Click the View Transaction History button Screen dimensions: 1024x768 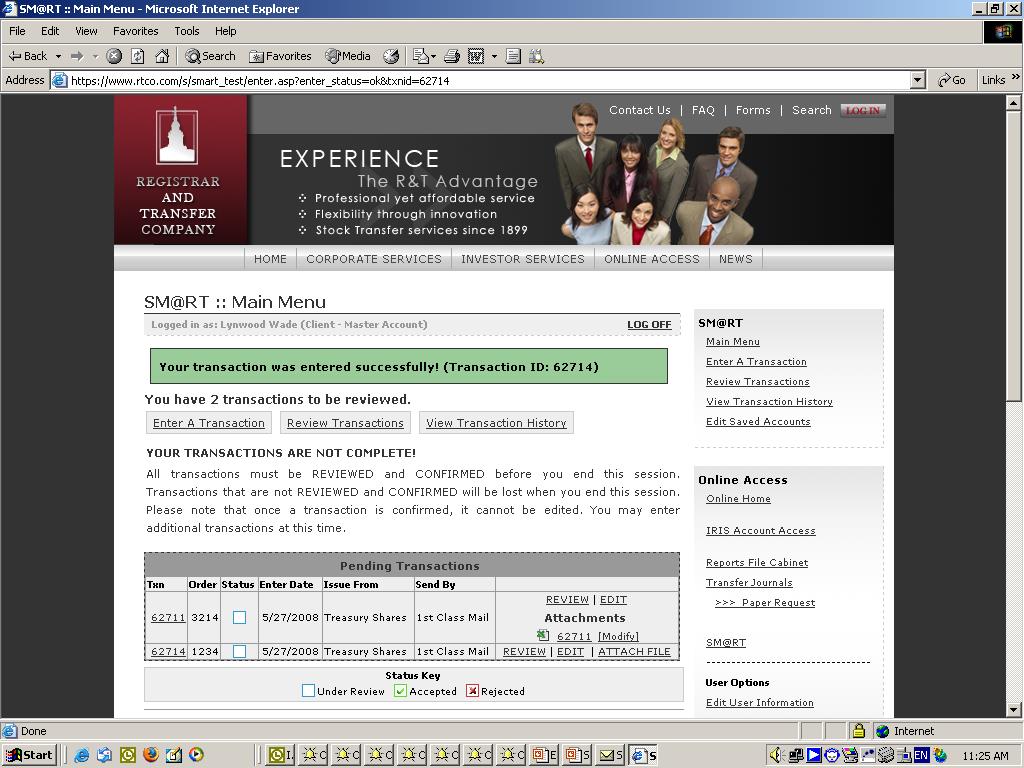click(496, 423)
